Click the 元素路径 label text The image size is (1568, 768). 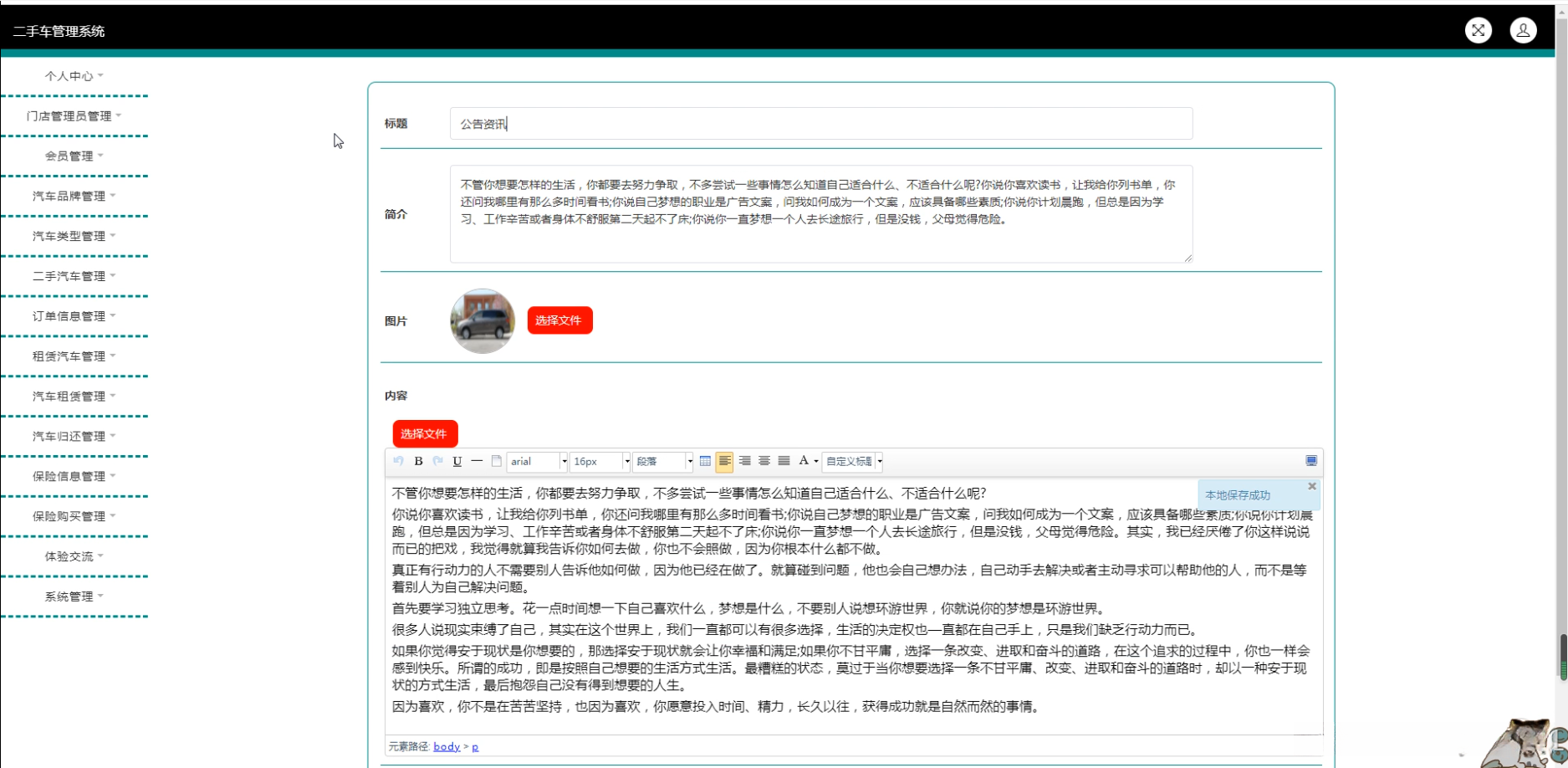tap(409, 746)
